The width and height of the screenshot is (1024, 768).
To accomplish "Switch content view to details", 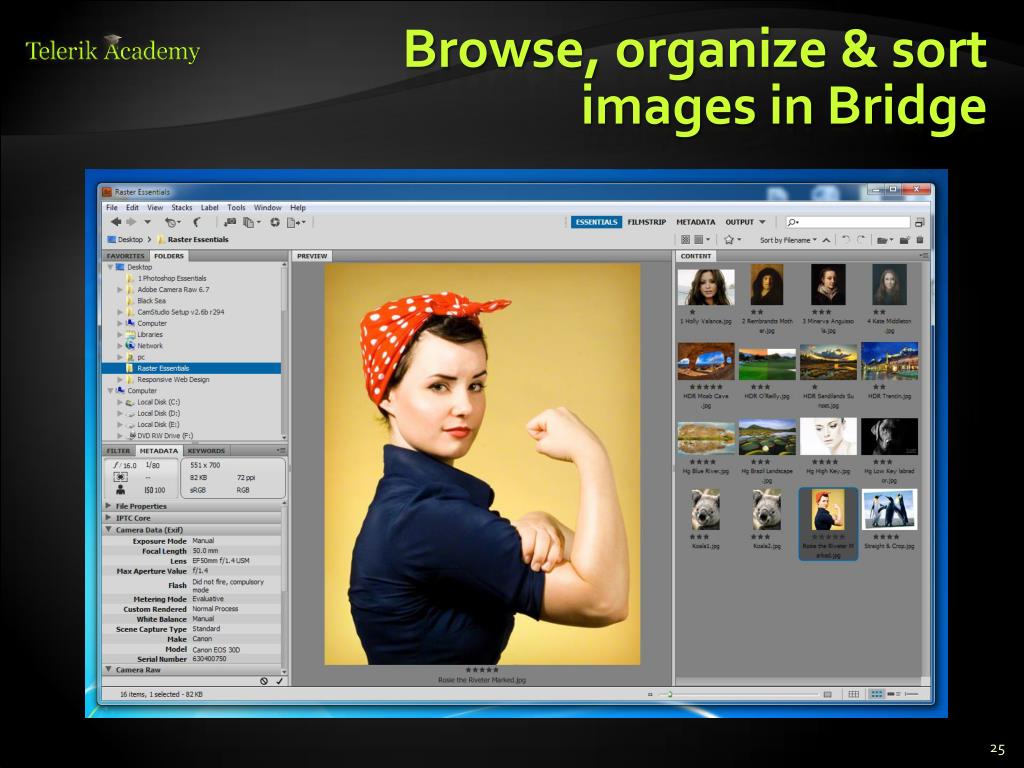I will point(892,694).
